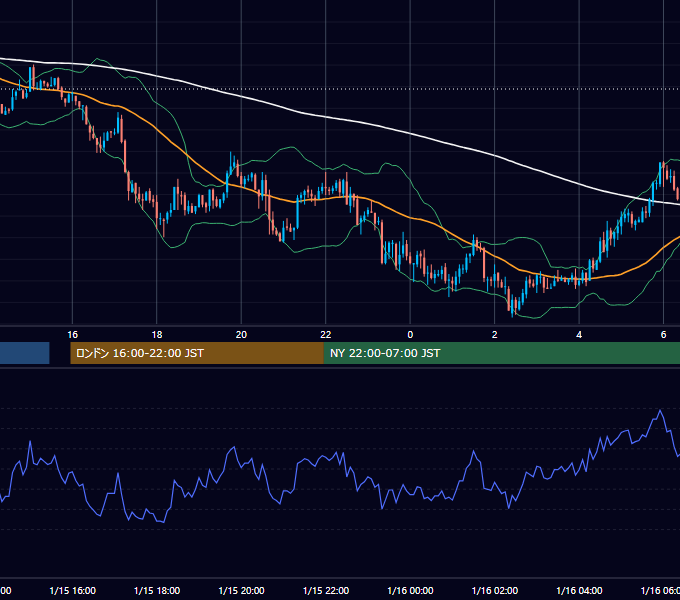Click the hour label 0 on upper axis
The height and width of the screenshot is (600, 680).
coord(410,335)
